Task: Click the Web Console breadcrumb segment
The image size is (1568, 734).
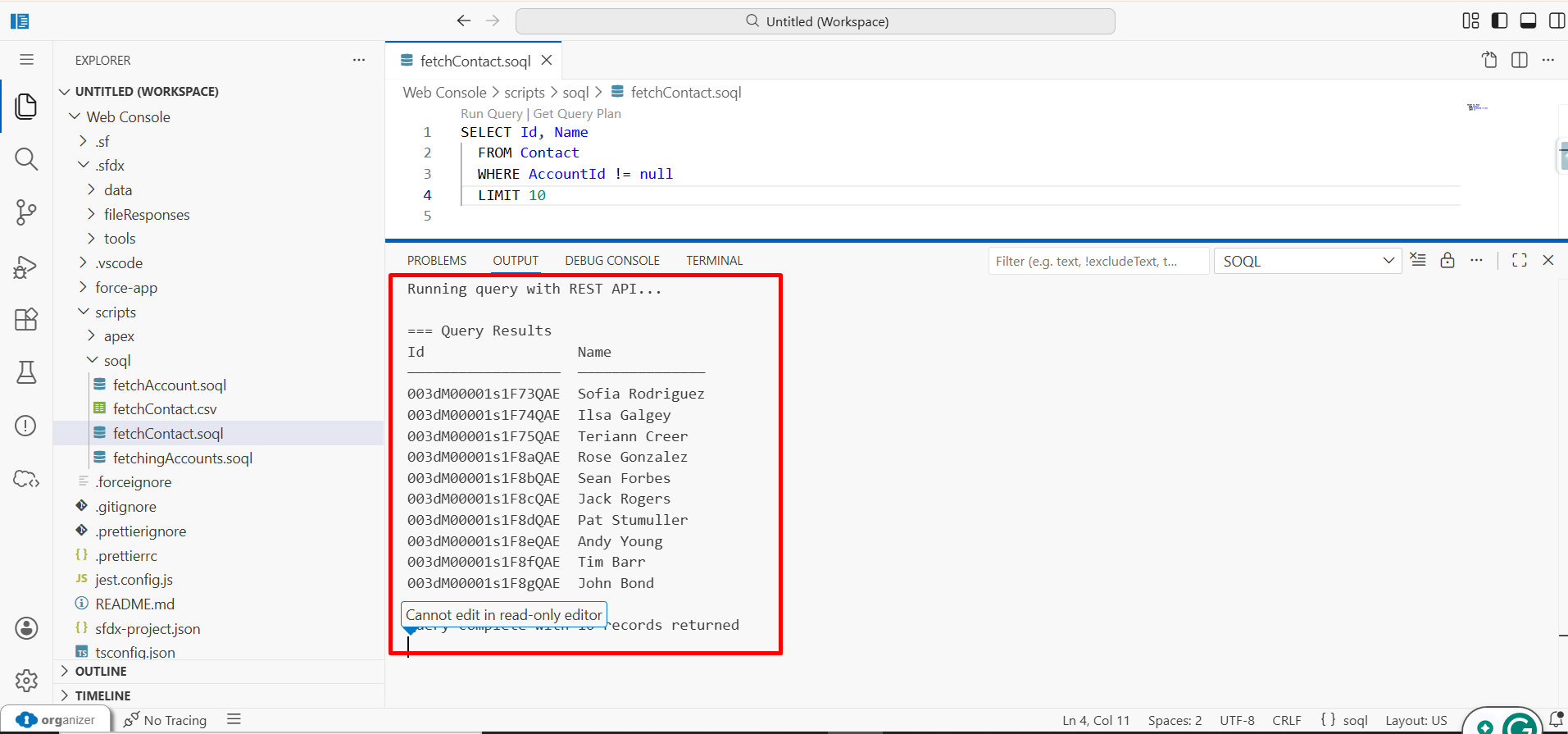Action: tap(444, 92)
